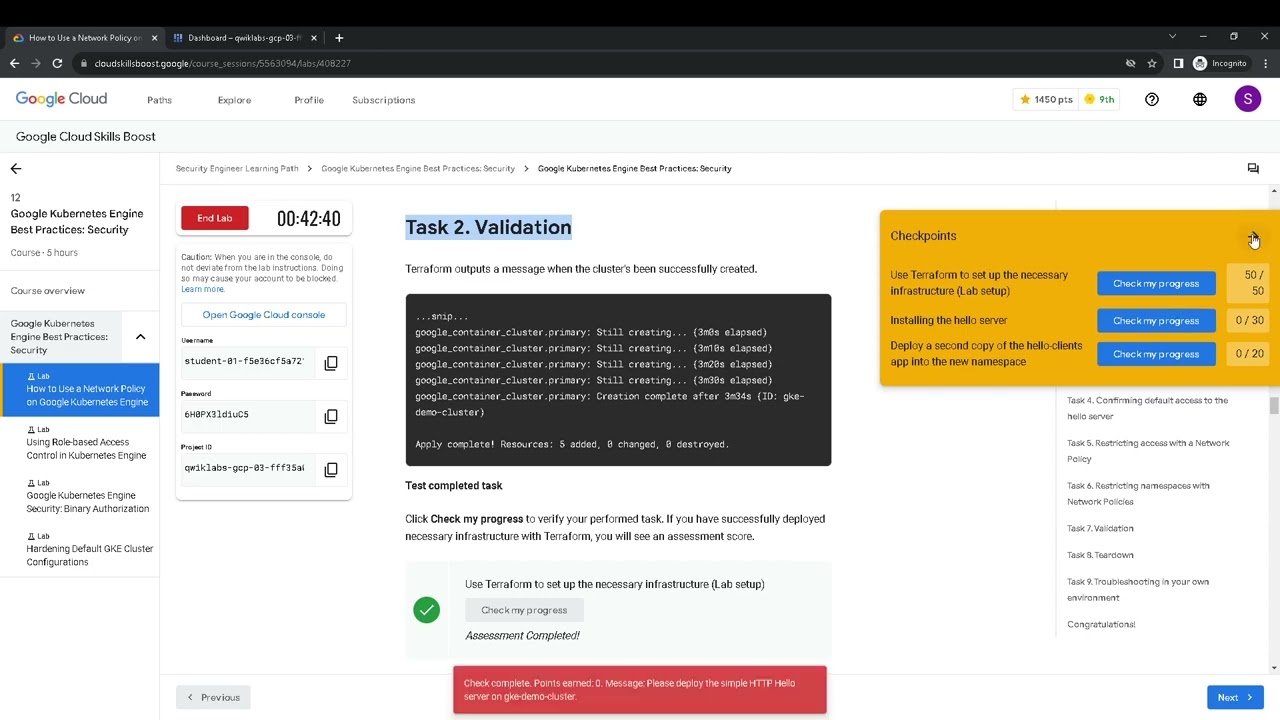Check my progress for second hello-clients copy
The image size is (1280, 720).
[1156, 354]
